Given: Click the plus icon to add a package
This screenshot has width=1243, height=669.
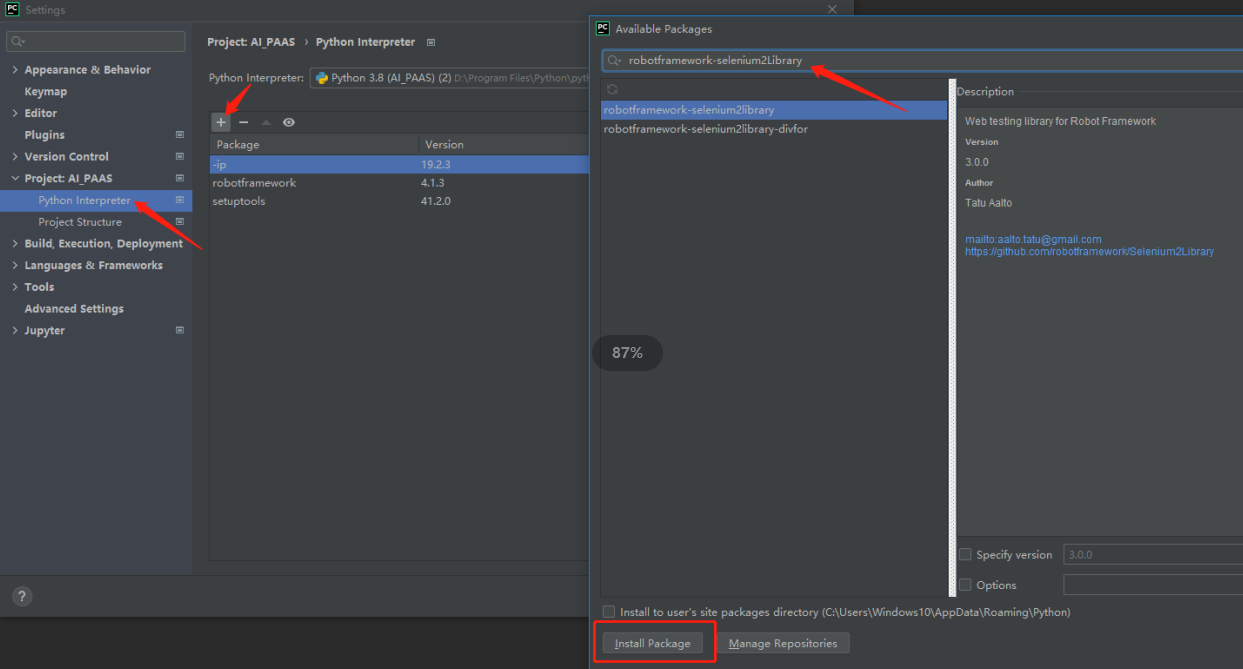Looking at the screenshot, I should point(221,122).
